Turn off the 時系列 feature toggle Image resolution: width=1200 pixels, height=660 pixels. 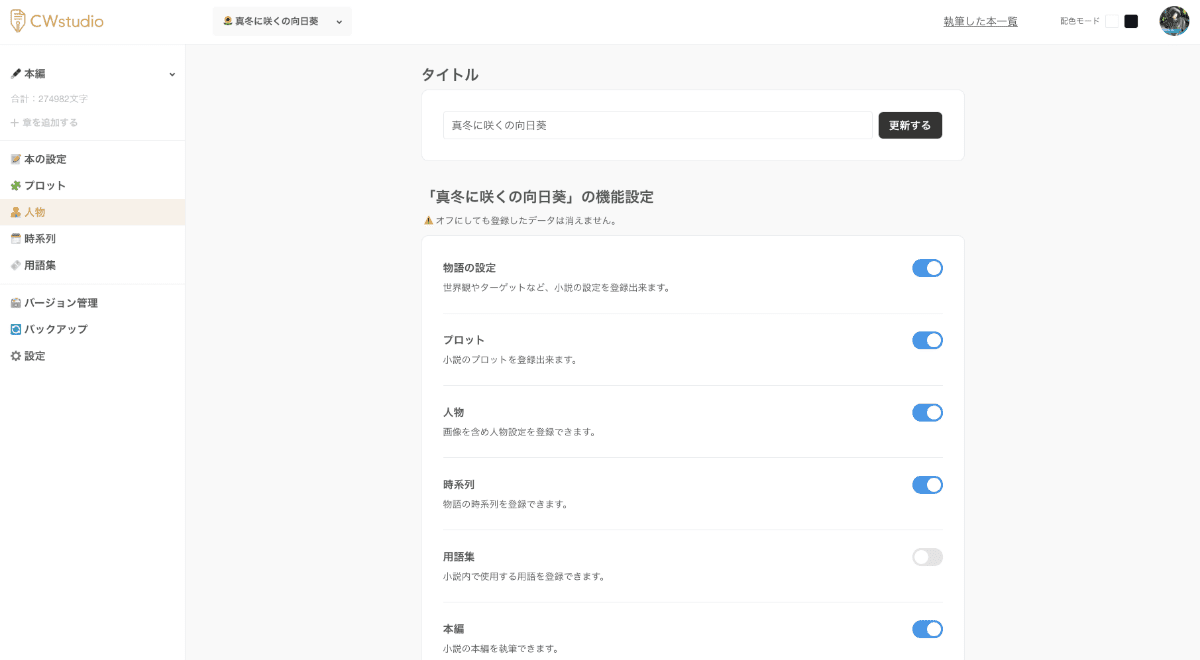click(x=927, y=485)
